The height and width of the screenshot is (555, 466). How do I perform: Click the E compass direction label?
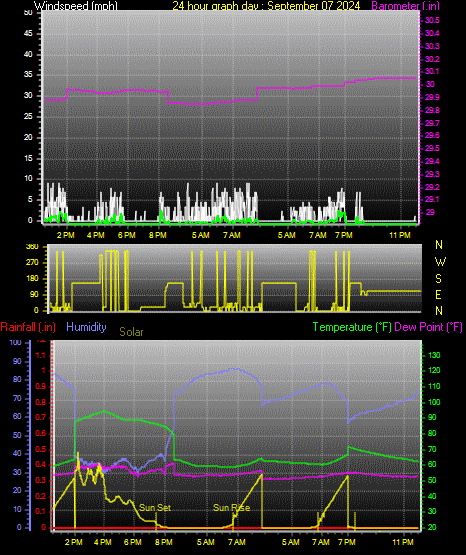point(438,294)
